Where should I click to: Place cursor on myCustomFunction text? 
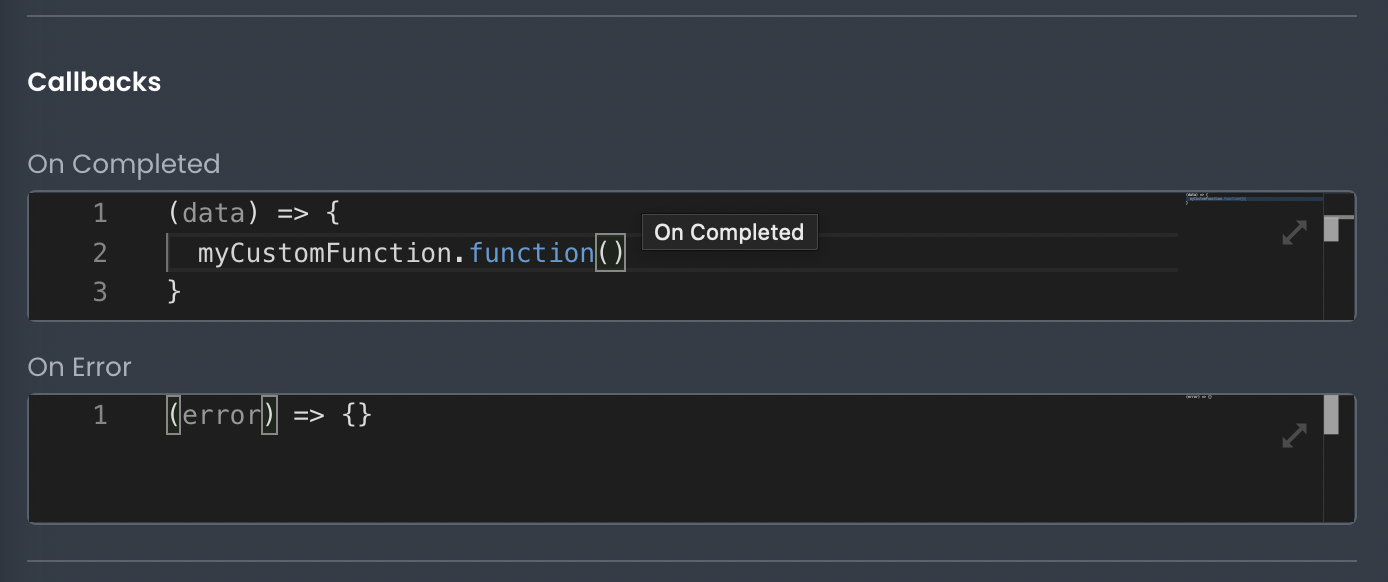325,253
